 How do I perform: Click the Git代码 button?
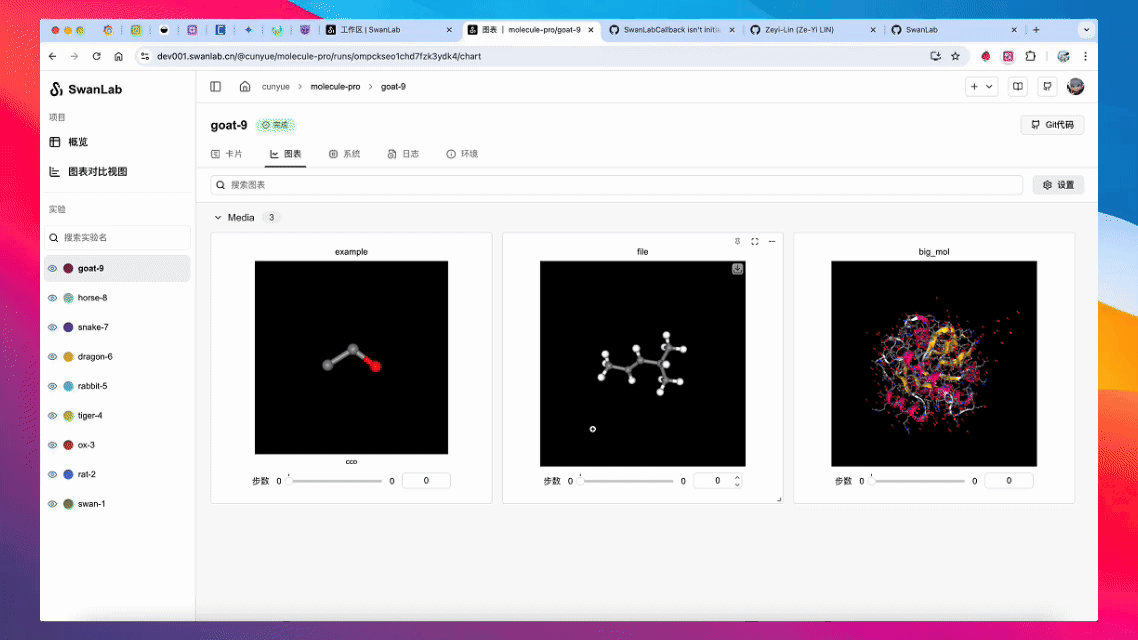click(x=1052, y=125)
